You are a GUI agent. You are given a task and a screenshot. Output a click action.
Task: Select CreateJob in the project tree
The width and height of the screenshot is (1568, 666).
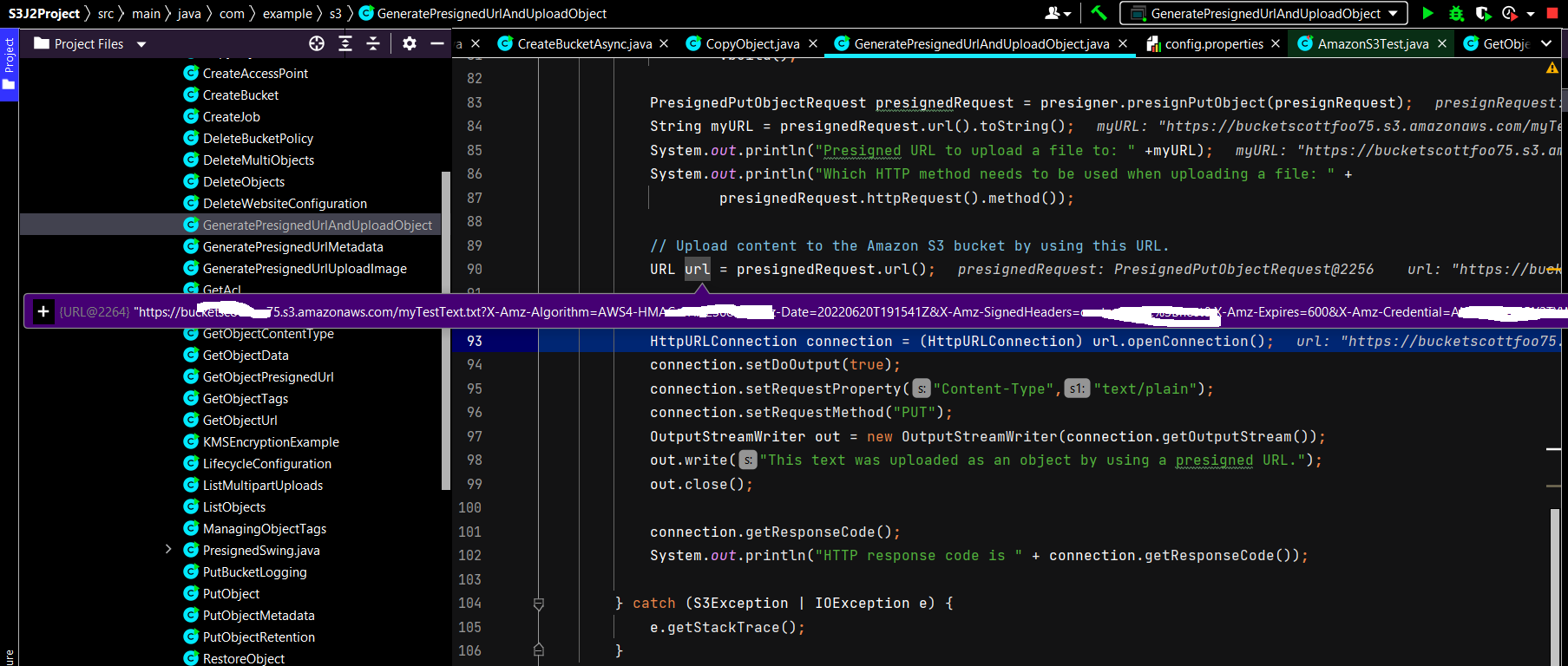pos(231,117)
